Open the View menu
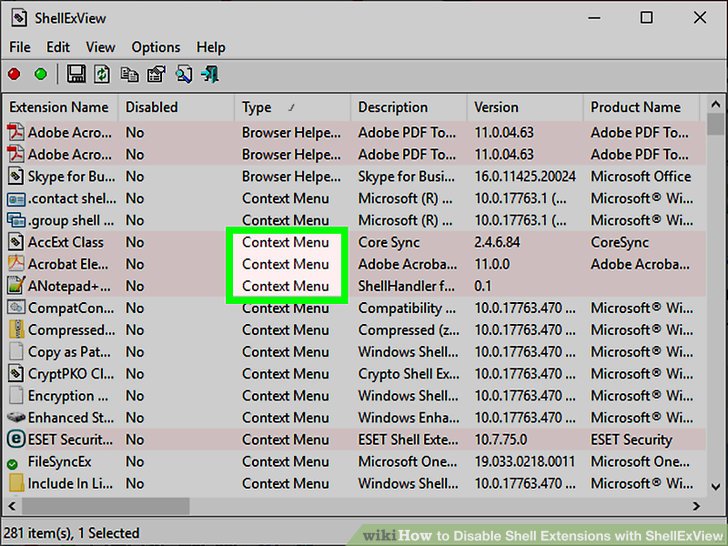Viewport: 728px width, 546px height. 100,47
